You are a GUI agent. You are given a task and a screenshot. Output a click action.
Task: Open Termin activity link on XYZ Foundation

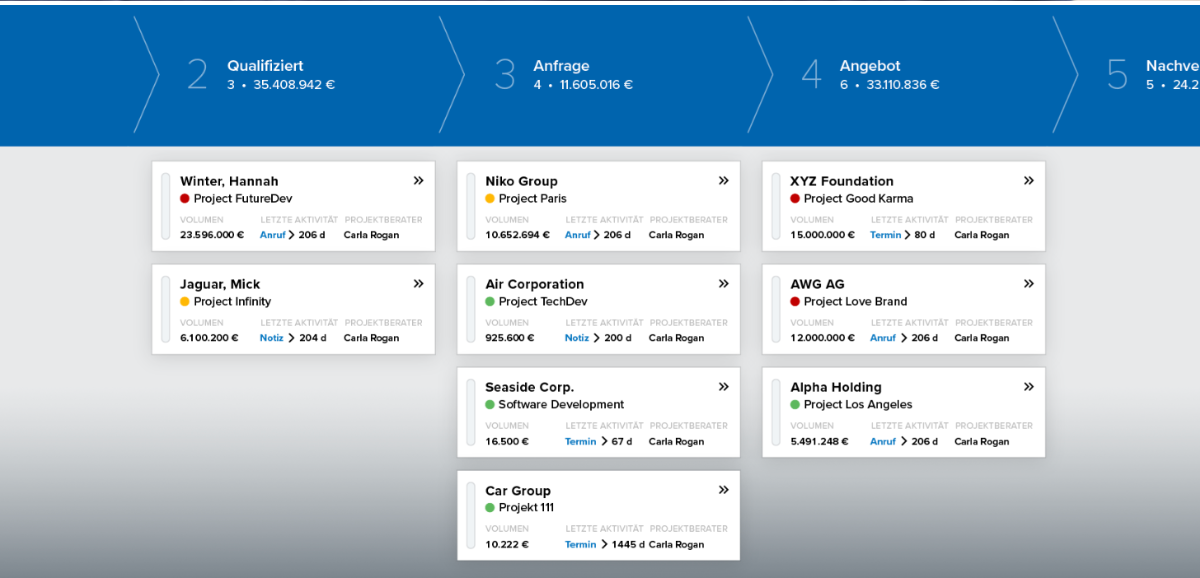(885, 235)
